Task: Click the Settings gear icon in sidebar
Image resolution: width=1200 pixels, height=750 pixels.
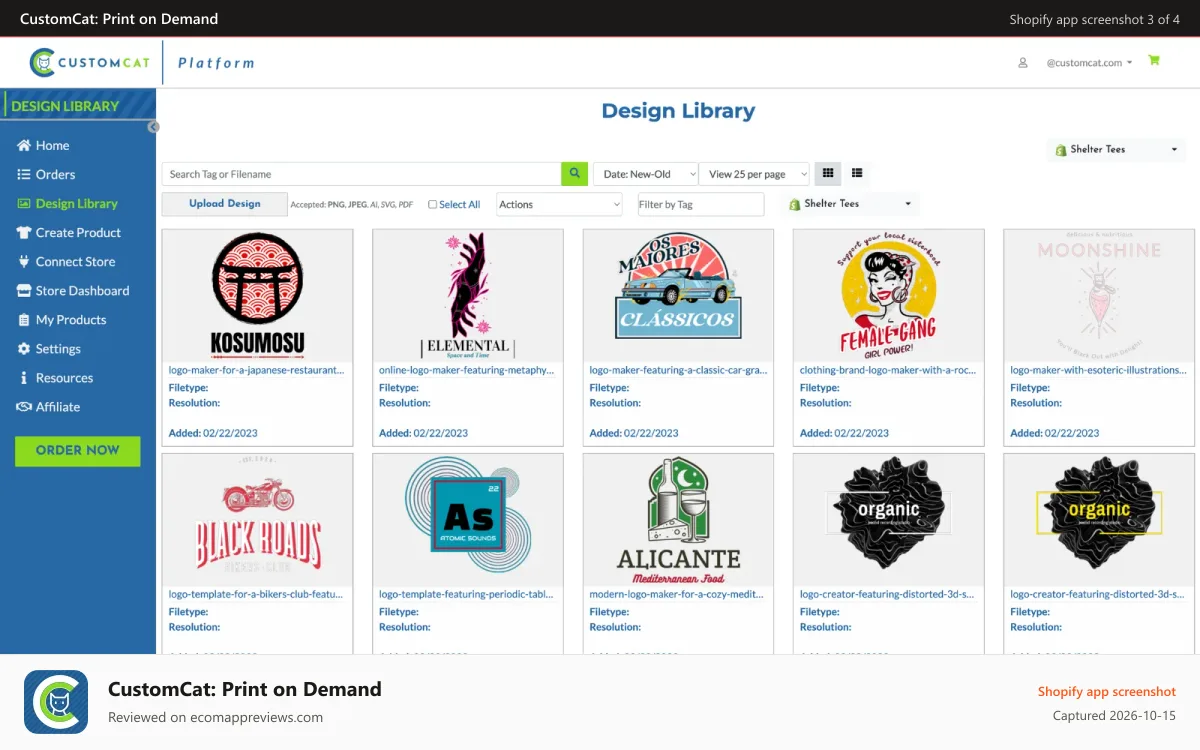Action: tap(24, 349)
